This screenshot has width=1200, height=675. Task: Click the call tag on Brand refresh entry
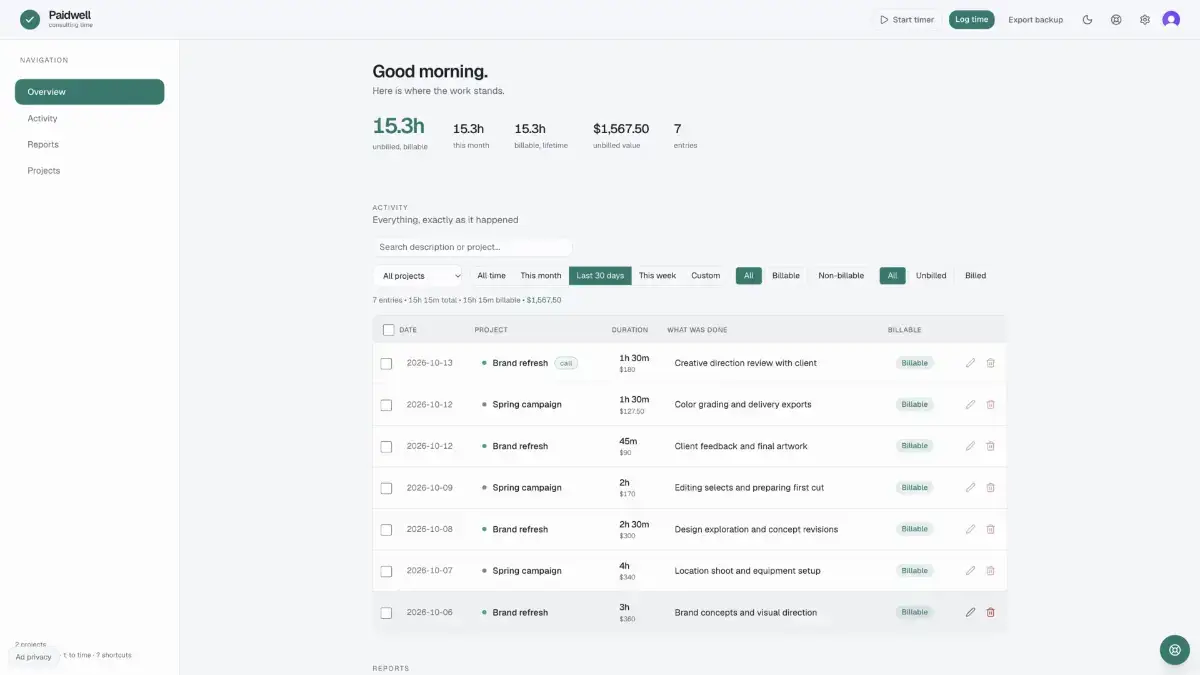[566, 363]
